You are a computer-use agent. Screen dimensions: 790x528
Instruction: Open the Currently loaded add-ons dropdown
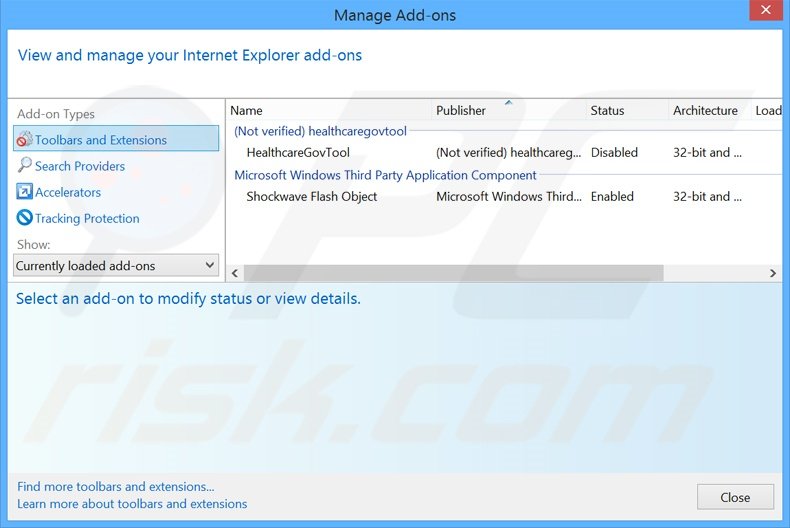(116, 266)
